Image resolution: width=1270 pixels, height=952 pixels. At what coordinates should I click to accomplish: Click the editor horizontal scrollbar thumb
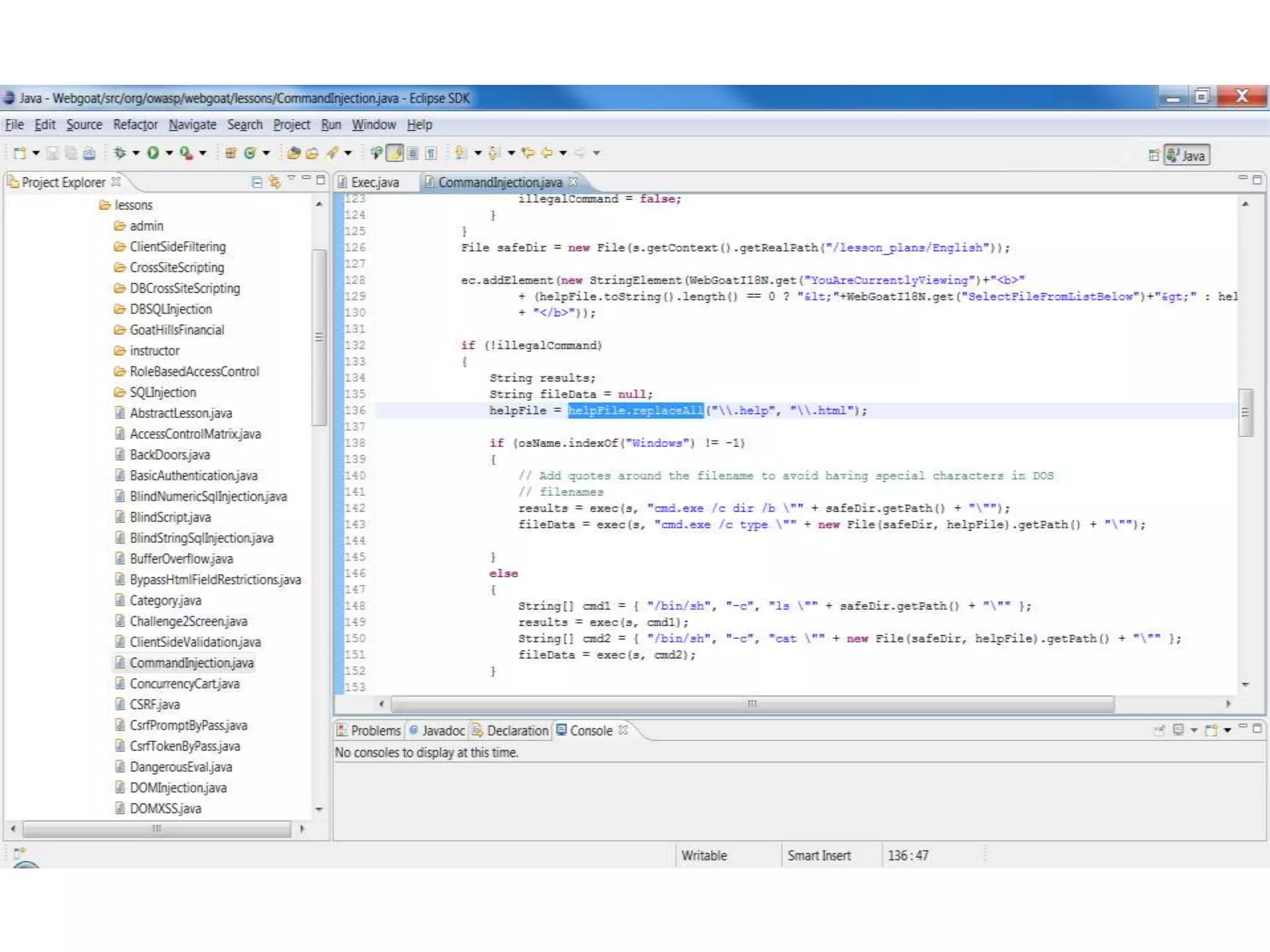(x=752, y=703)
